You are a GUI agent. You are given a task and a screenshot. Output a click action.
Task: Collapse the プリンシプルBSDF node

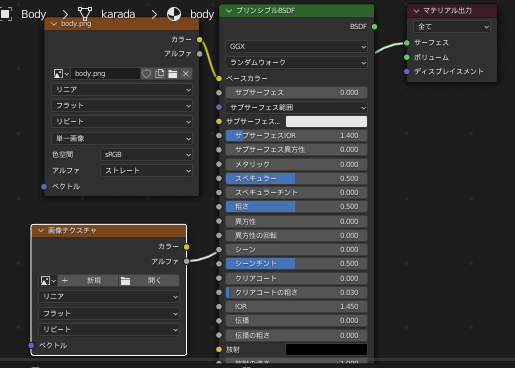[x=229, y=11]
